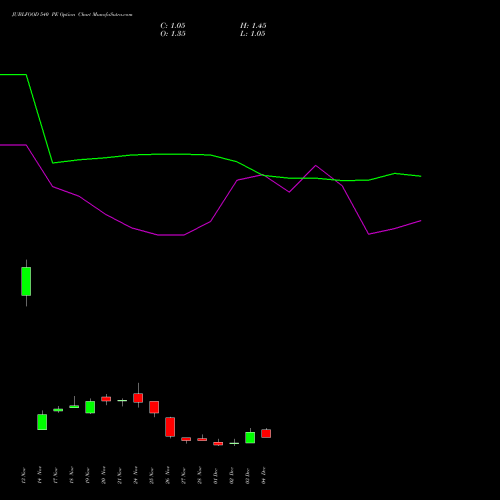
Task: Select the small red candle above 27 Nov
Action: (x=186, y=439)
